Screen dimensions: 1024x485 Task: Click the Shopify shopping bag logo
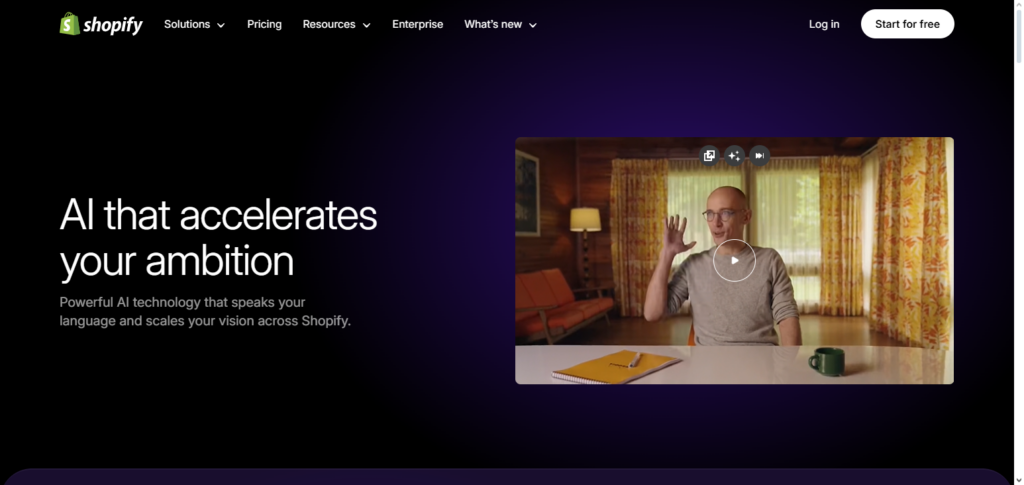(70, 24)
